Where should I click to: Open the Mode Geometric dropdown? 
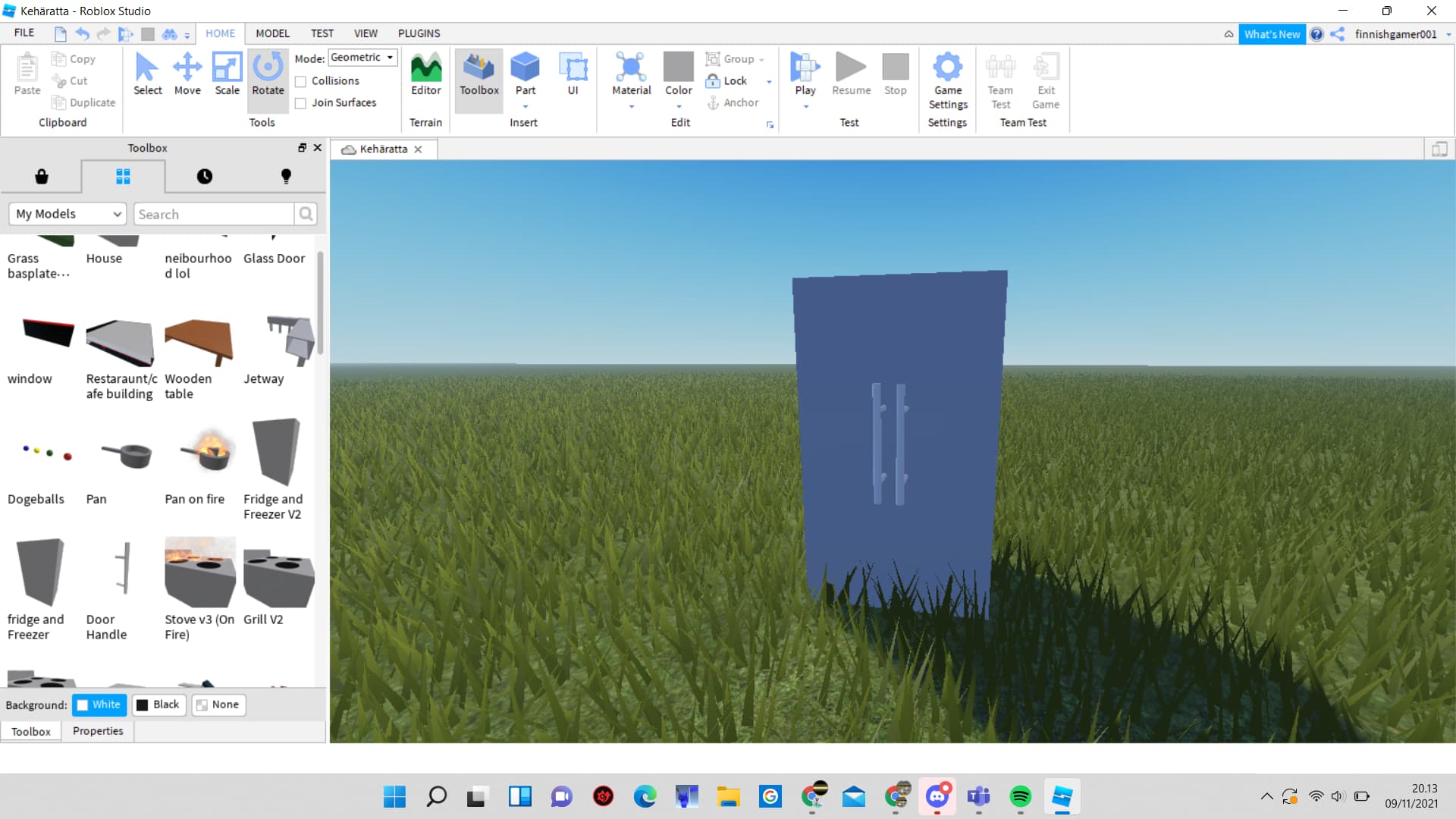362,58
